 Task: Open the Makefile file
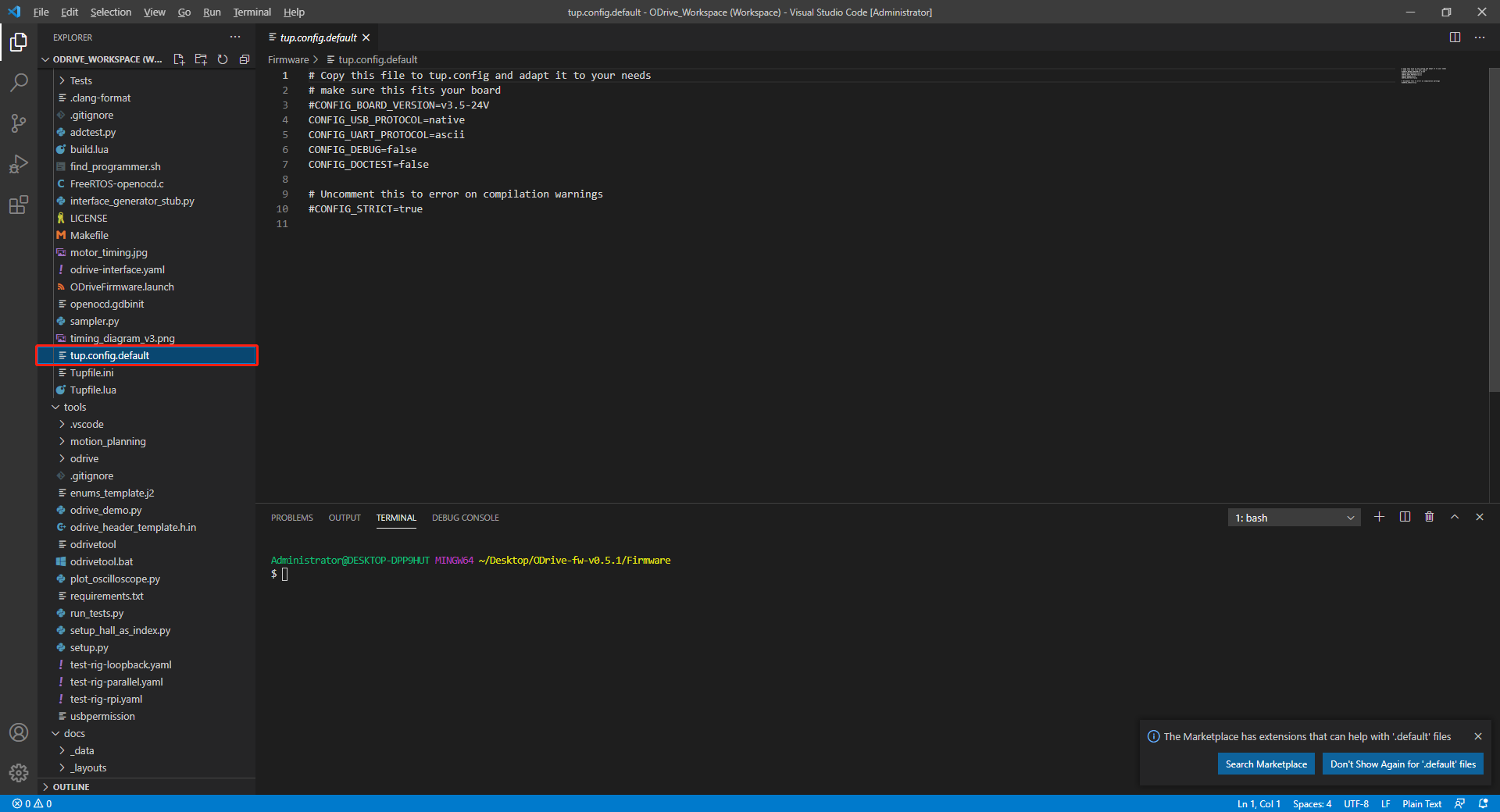pyautogui.click(x=89, y=235)
